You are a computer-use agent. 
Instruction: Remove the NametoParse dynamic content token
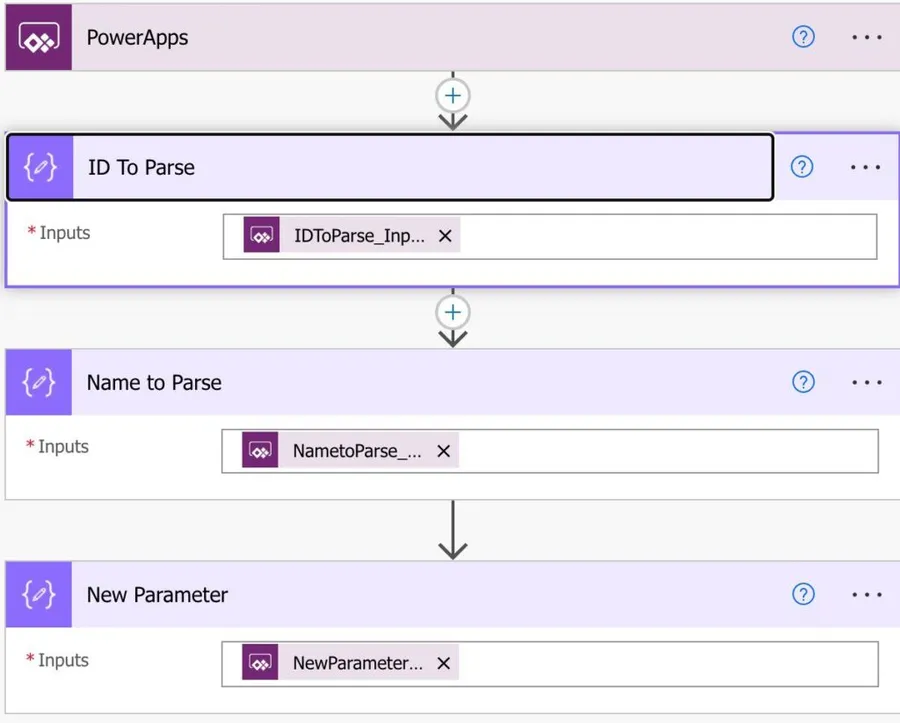point(444,451)
